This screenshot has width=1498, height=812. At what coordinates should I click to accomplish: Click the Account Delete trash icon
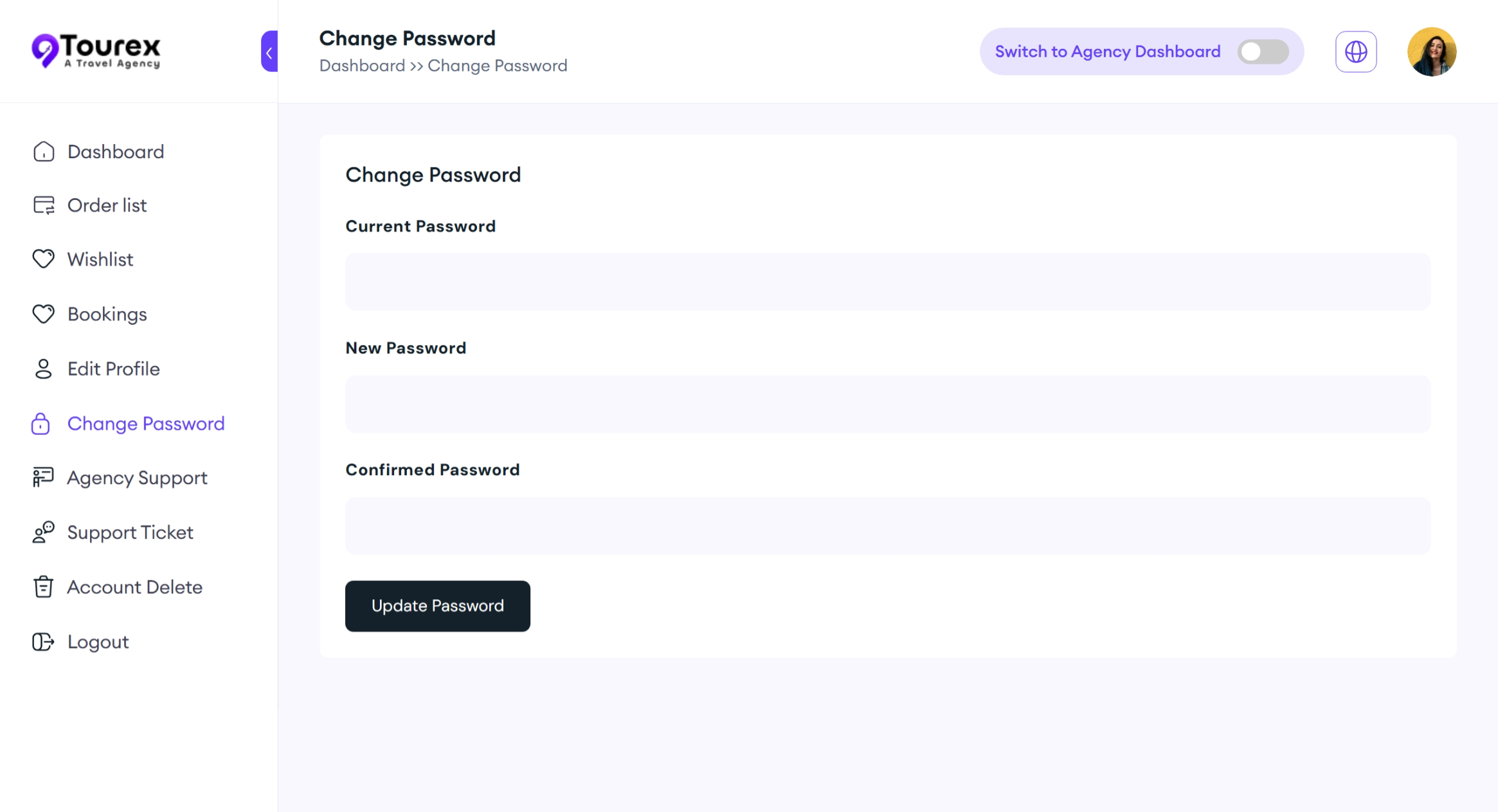44,587
